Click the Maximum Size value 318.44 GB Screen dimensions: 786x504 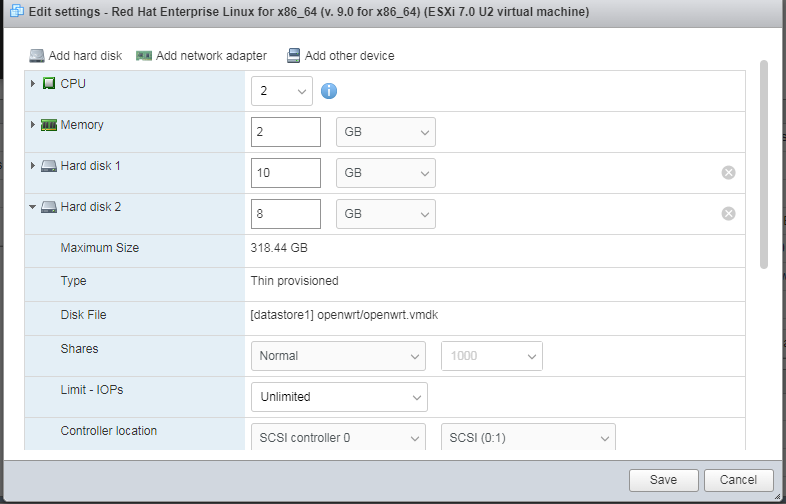tap(279, 248)
